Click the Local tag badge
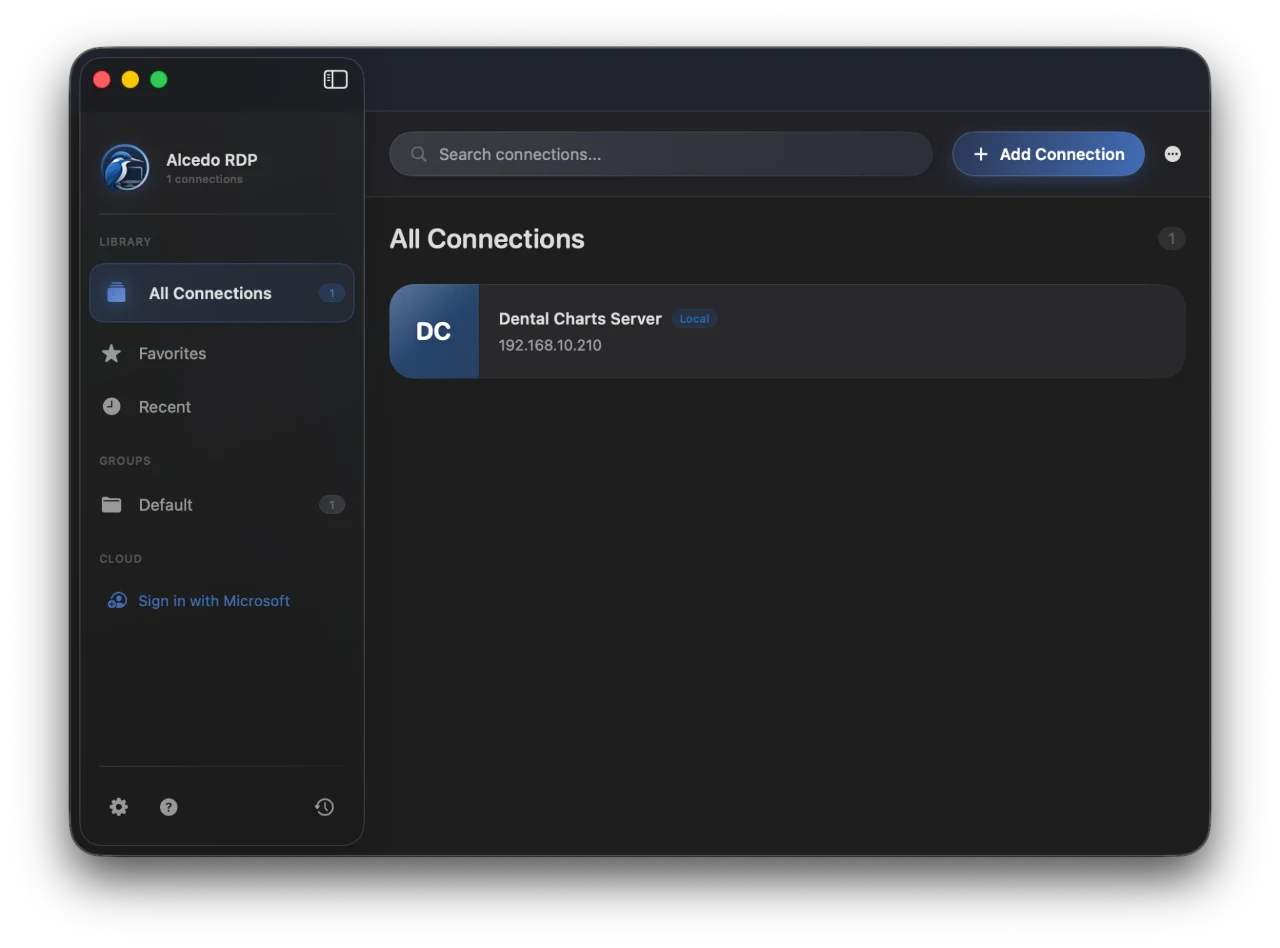 (694, 319)
